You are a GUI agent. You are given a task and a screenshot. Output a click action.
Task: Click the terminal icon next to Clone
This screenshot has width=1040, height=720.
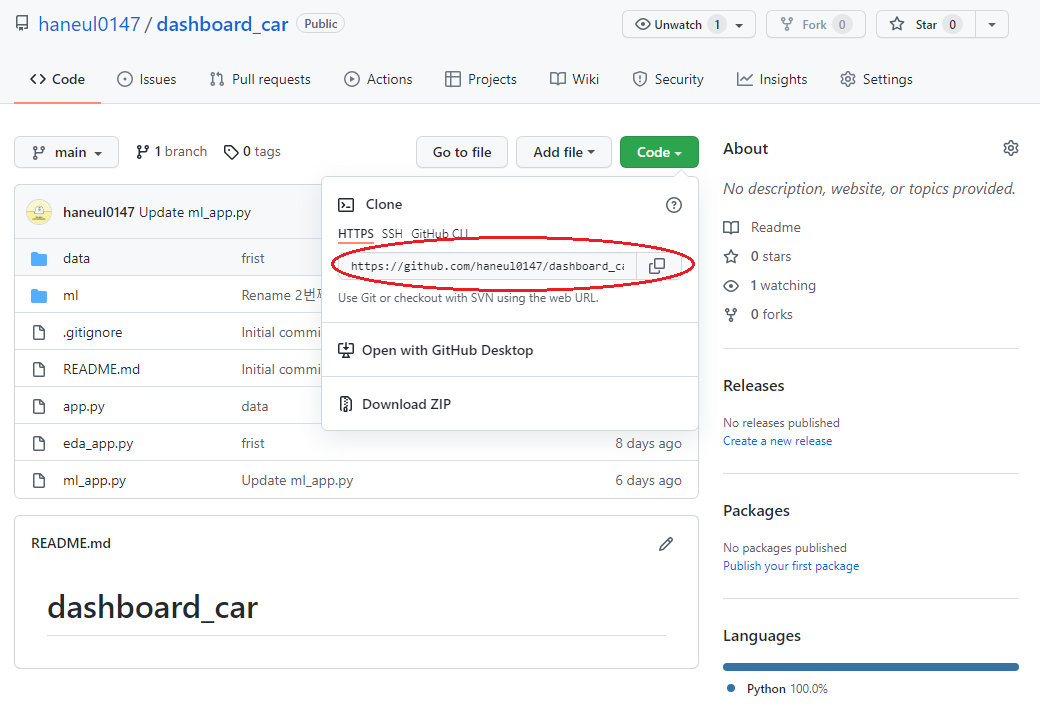click(346, 205)
